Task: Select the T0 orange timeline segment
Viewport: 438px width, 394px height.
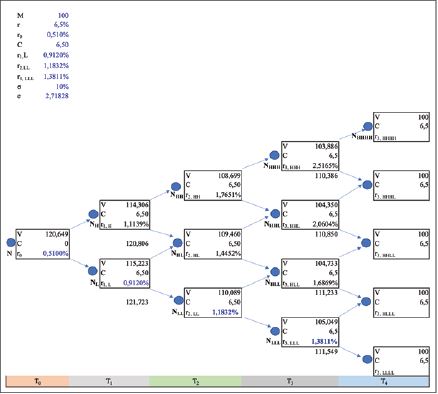Action: click(x=38, y=381)
